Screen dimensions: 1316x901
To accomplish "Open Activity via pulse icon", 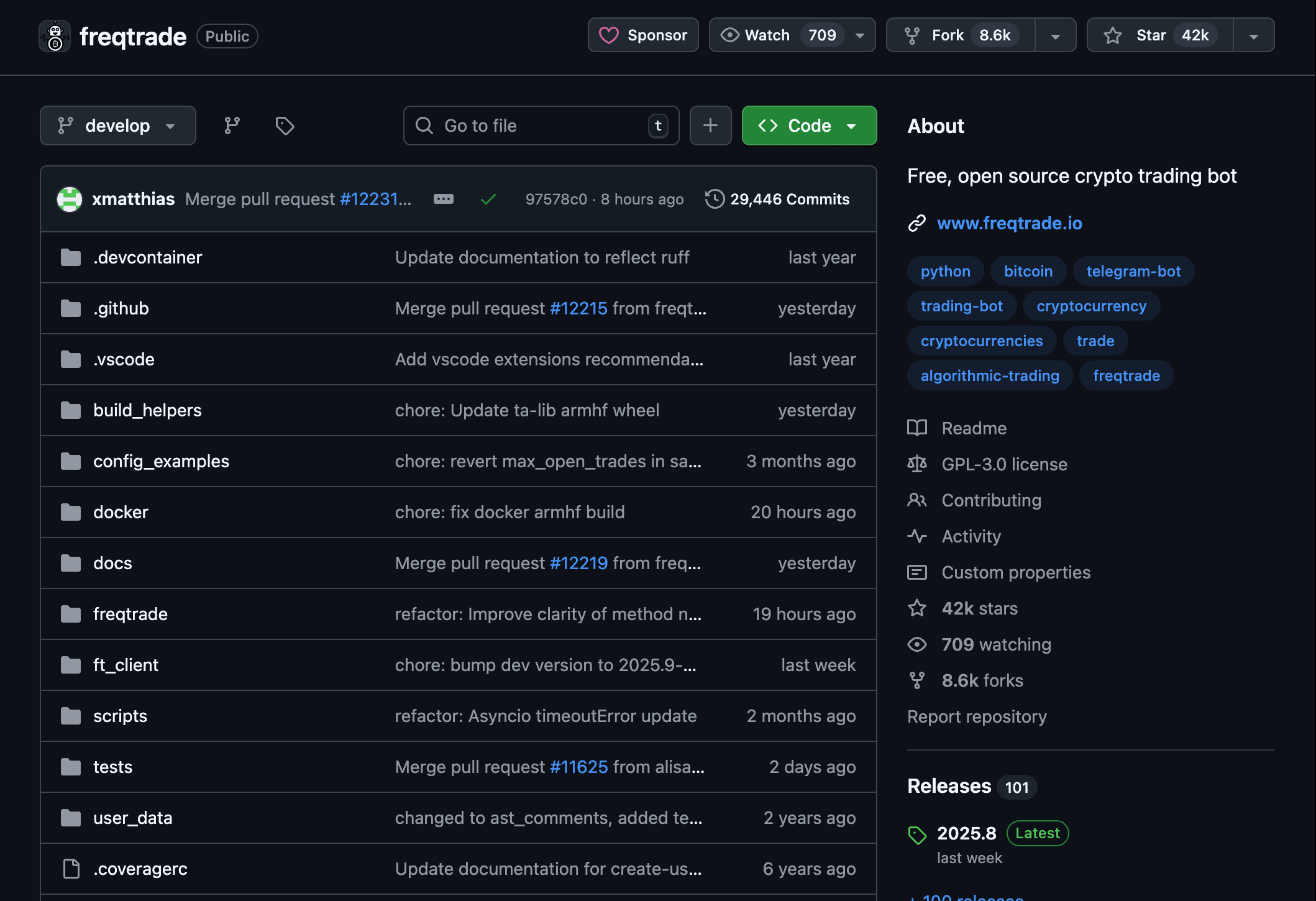I will click(x=918, y=536).
